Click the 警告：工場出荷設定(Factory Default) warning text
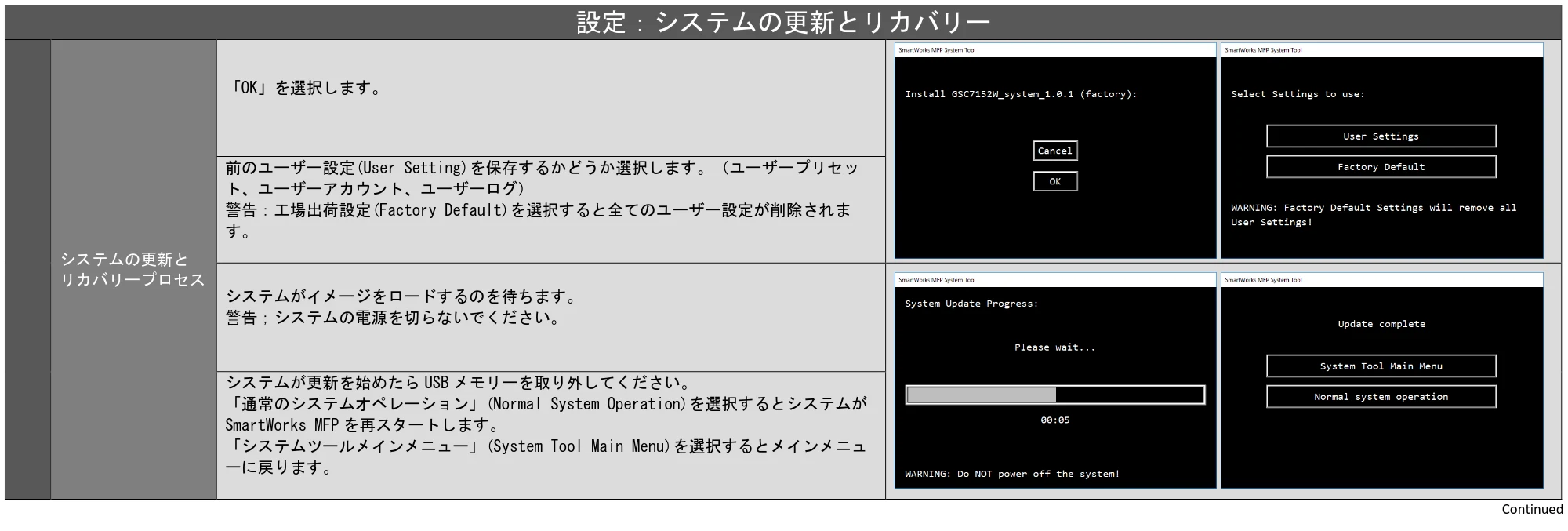 coord(539,220)
